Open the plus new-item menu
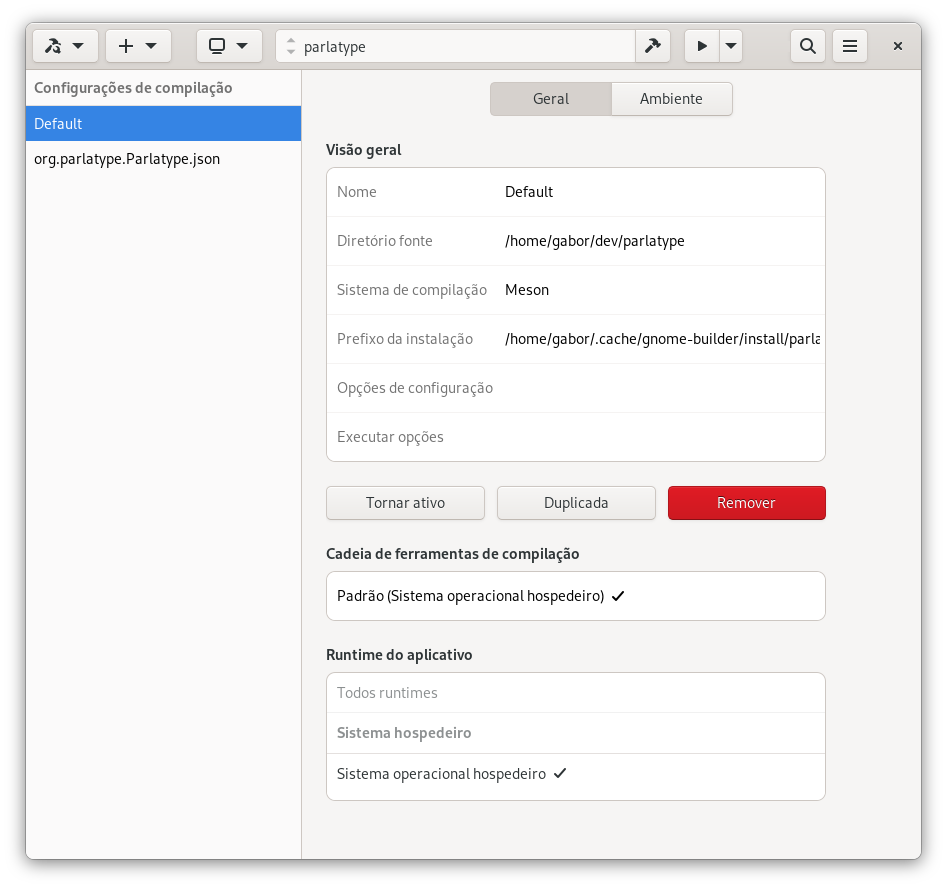Screen dimensions: 947x888 pos(138,46)
